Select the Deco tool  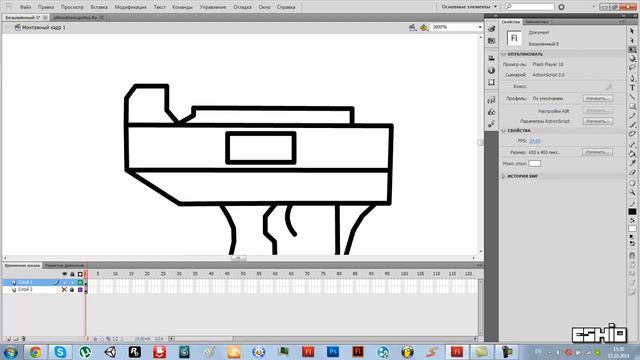(632, 134)
